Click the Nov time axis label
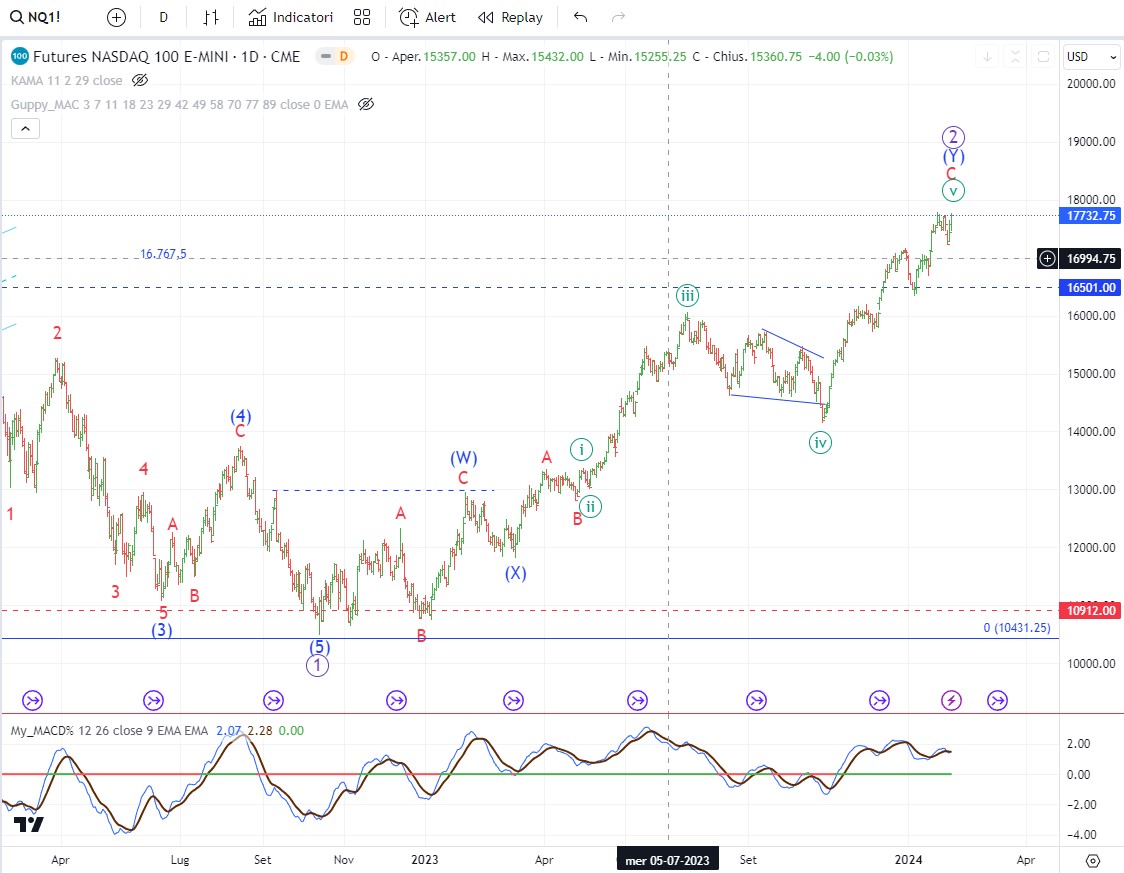Viewport: 1124px width, 873px height. [343, 860]
